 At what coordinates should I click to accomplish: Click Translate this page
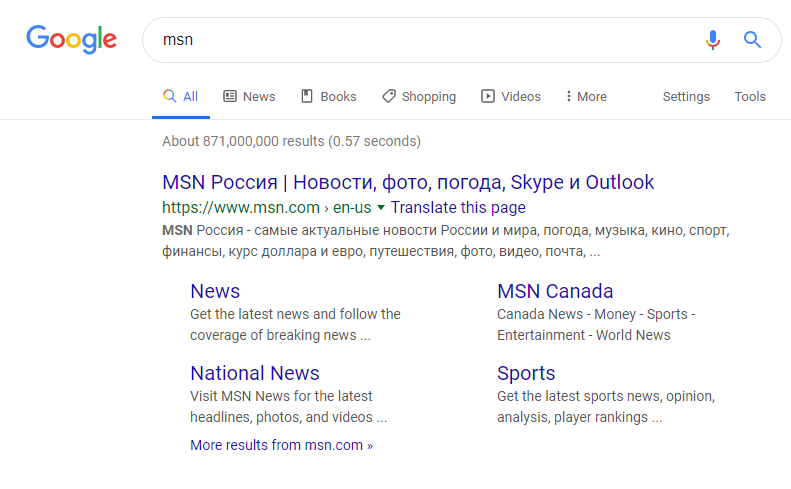[458, 207]
